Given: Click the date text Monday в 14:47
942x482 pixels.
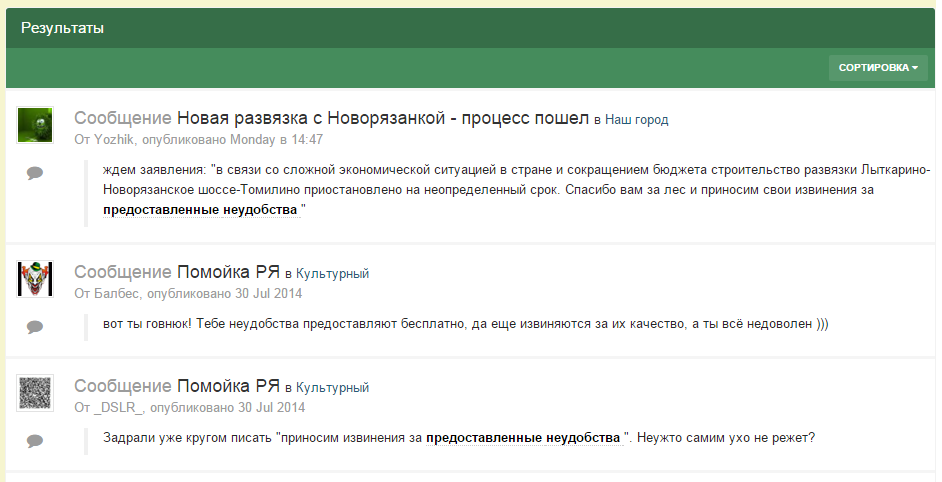Looking at the screenshot, I should click(276, 139).
